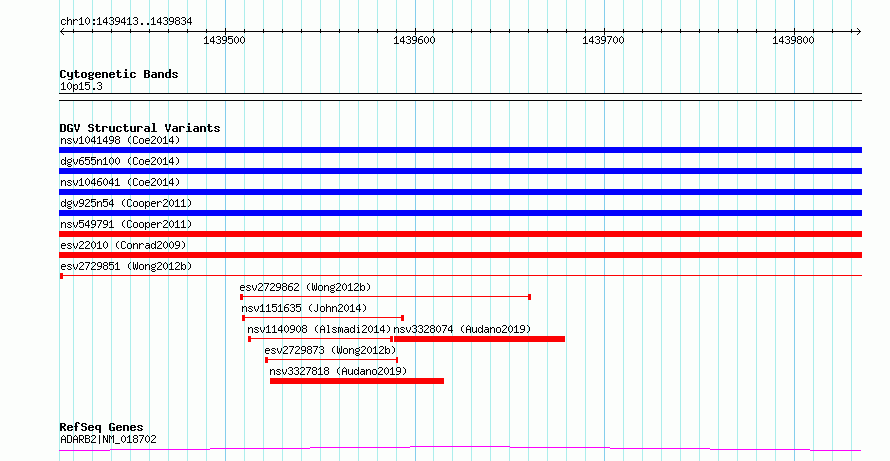This screenshot has width=890, height=461.
Task: Click ruler tick label 1439800
Action: pos(793,40)
